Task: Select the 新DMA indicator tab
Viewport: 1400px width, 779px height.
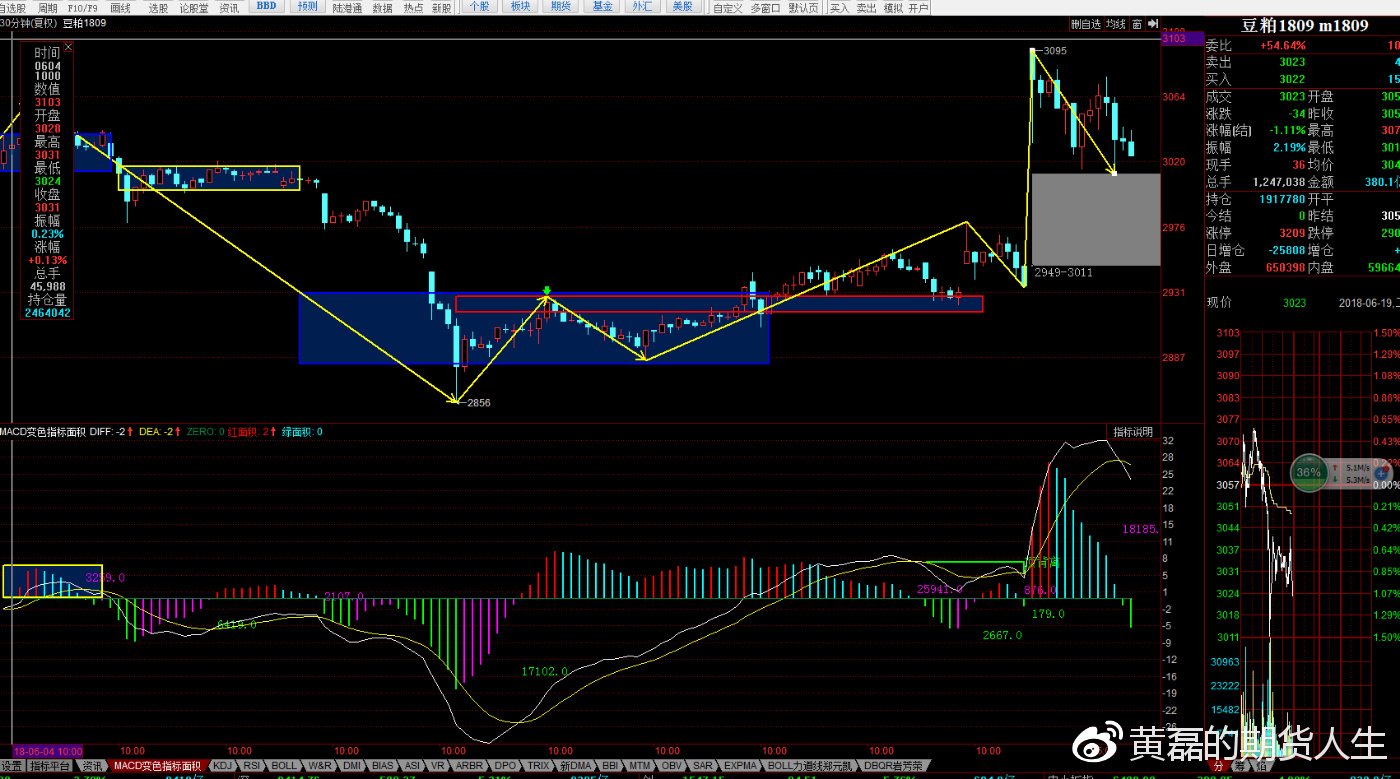Action: [x=575, y=765]
